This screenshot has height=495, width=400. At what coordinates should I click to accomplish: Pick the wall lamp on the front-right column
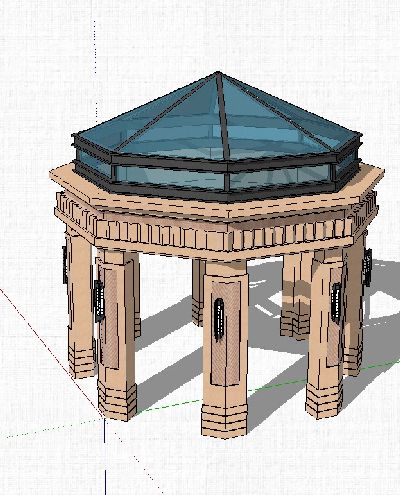coord(336,303)
